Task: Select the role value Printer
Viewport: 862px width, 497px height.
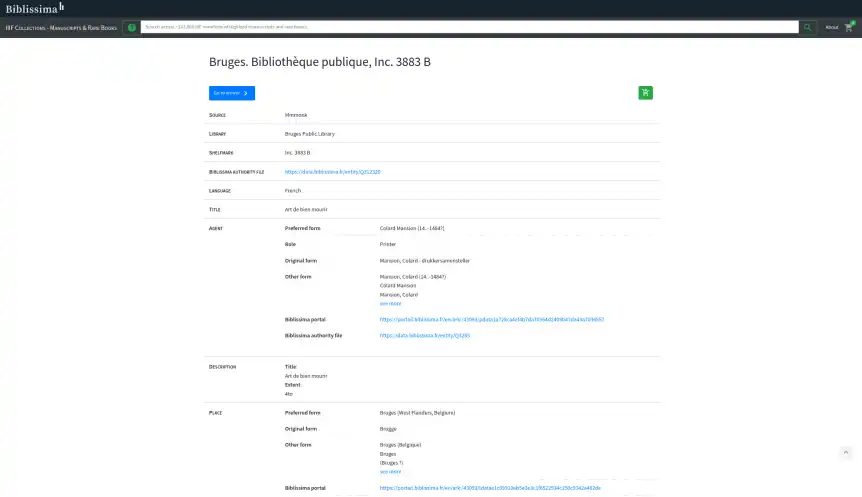Action: [388, 244]
